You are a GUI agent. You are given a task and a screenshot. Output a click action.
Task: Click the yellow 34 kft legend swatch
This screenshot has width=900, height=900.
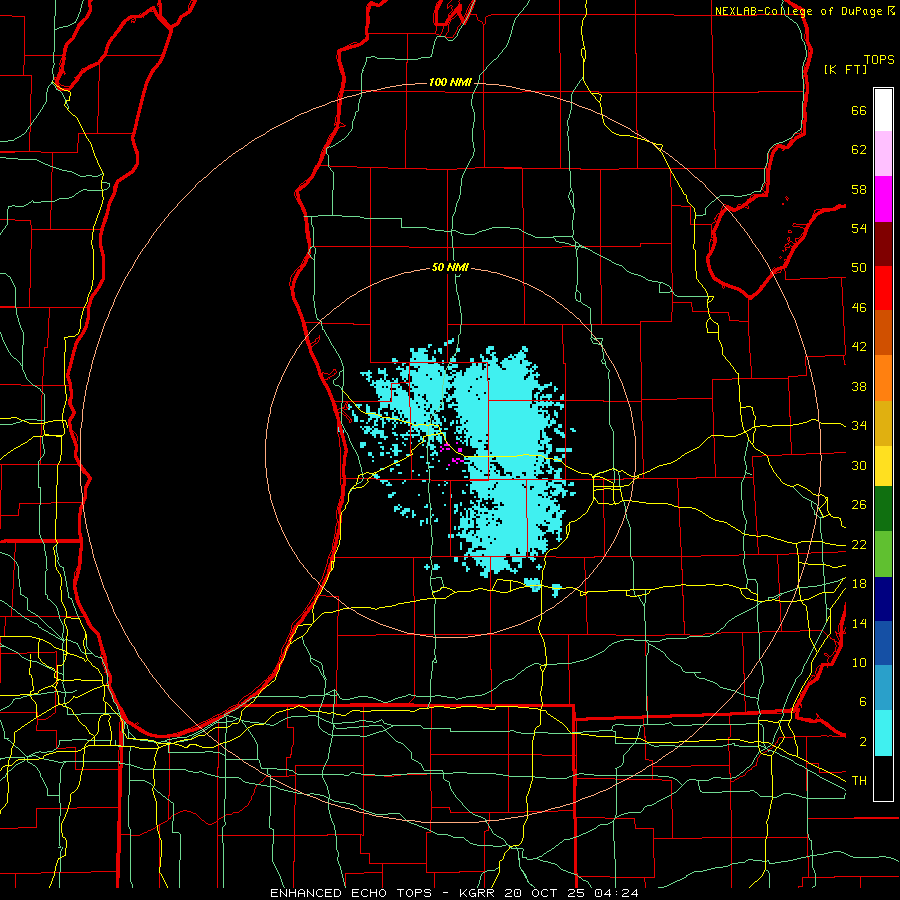click(883, 466)
